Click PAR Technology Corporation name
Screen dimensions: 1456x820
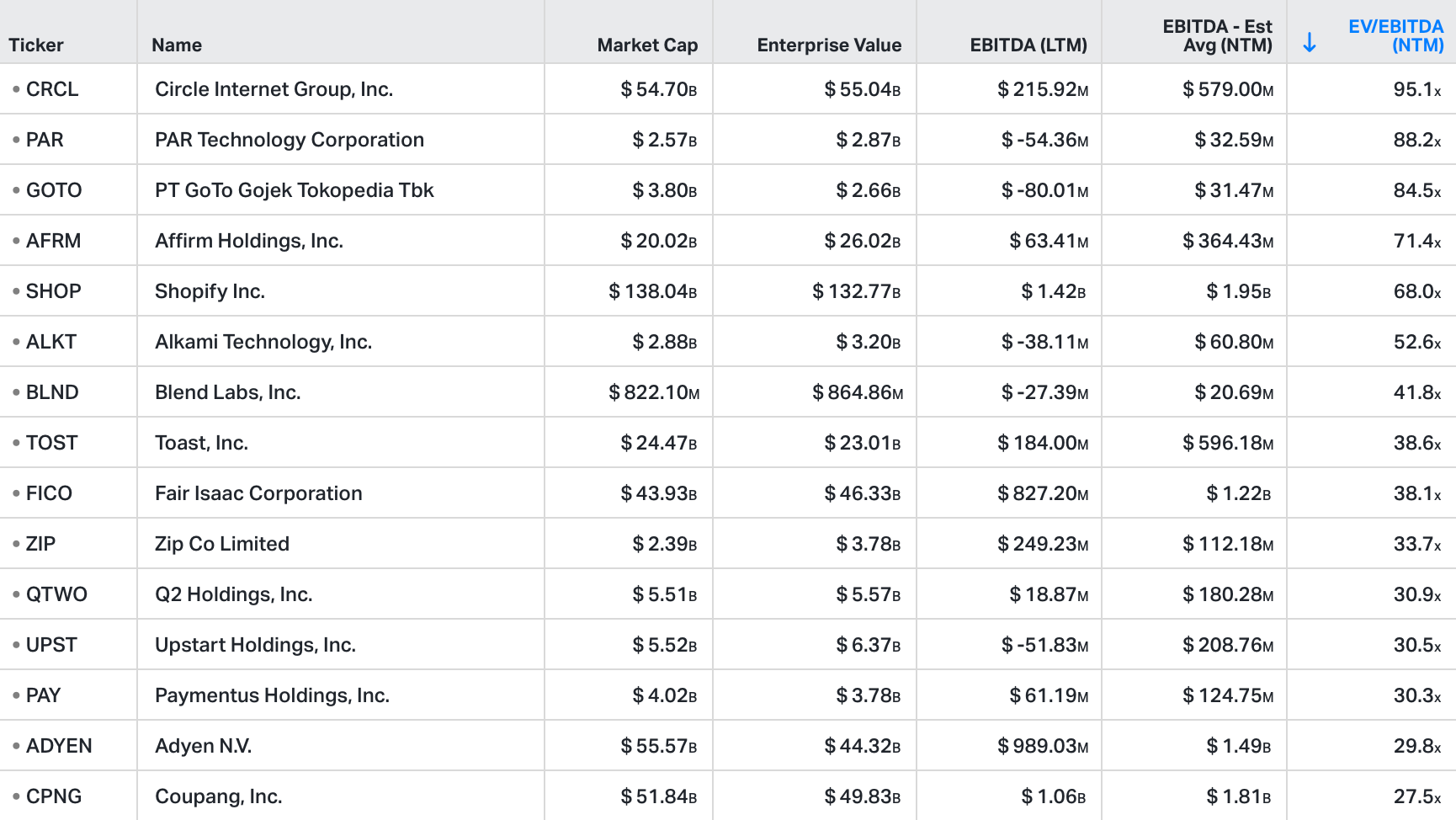290,140
